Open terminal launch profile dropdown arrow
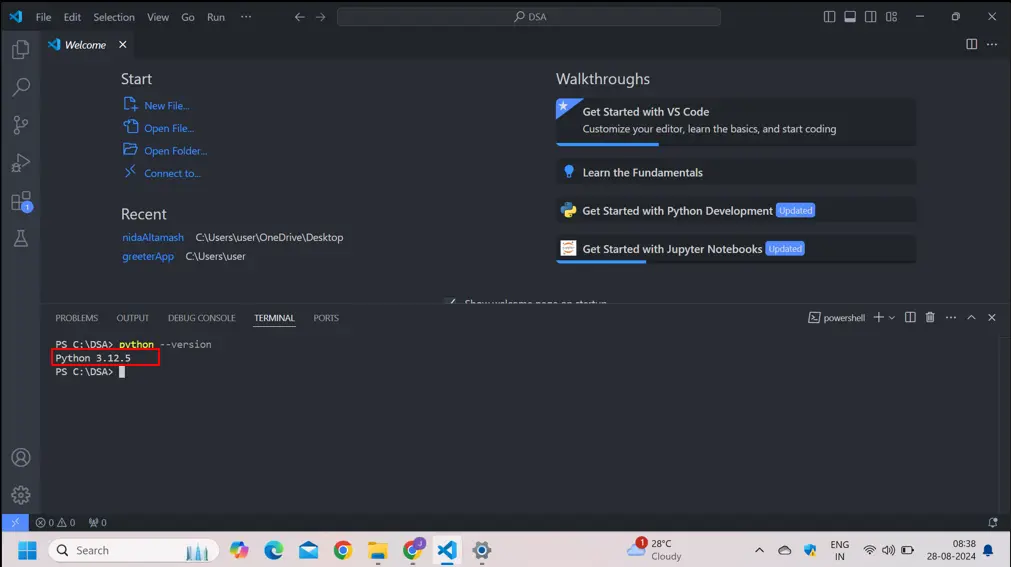This screenshot has height=567, width=1011. coord(892,317)
